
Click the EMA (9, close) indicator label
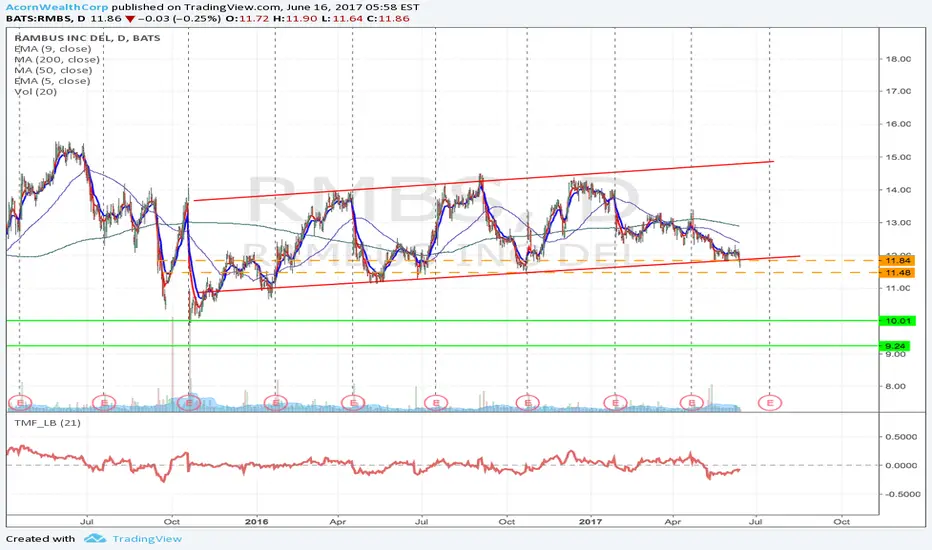pyautogui.click(x=53, y=49)
